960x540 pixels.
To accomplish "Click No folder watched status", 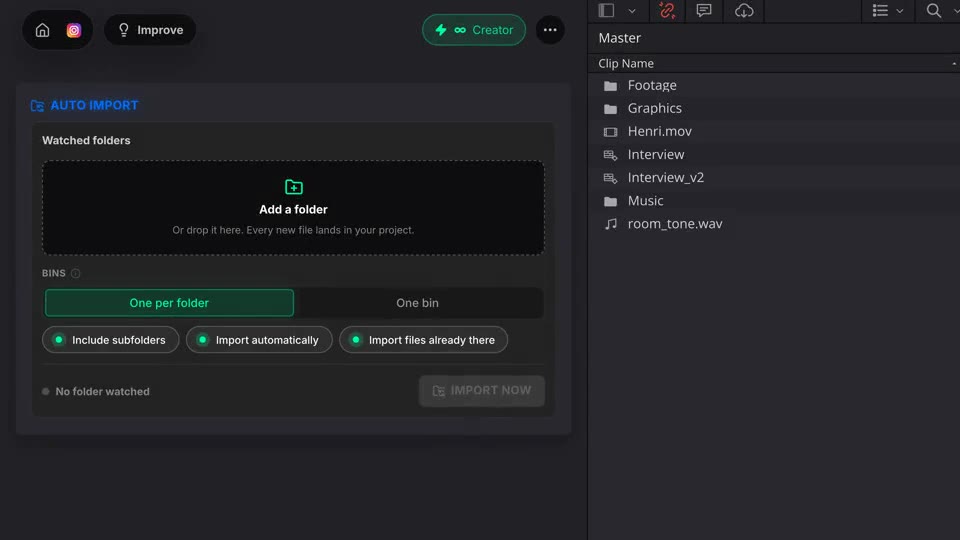I will point(96,391).
